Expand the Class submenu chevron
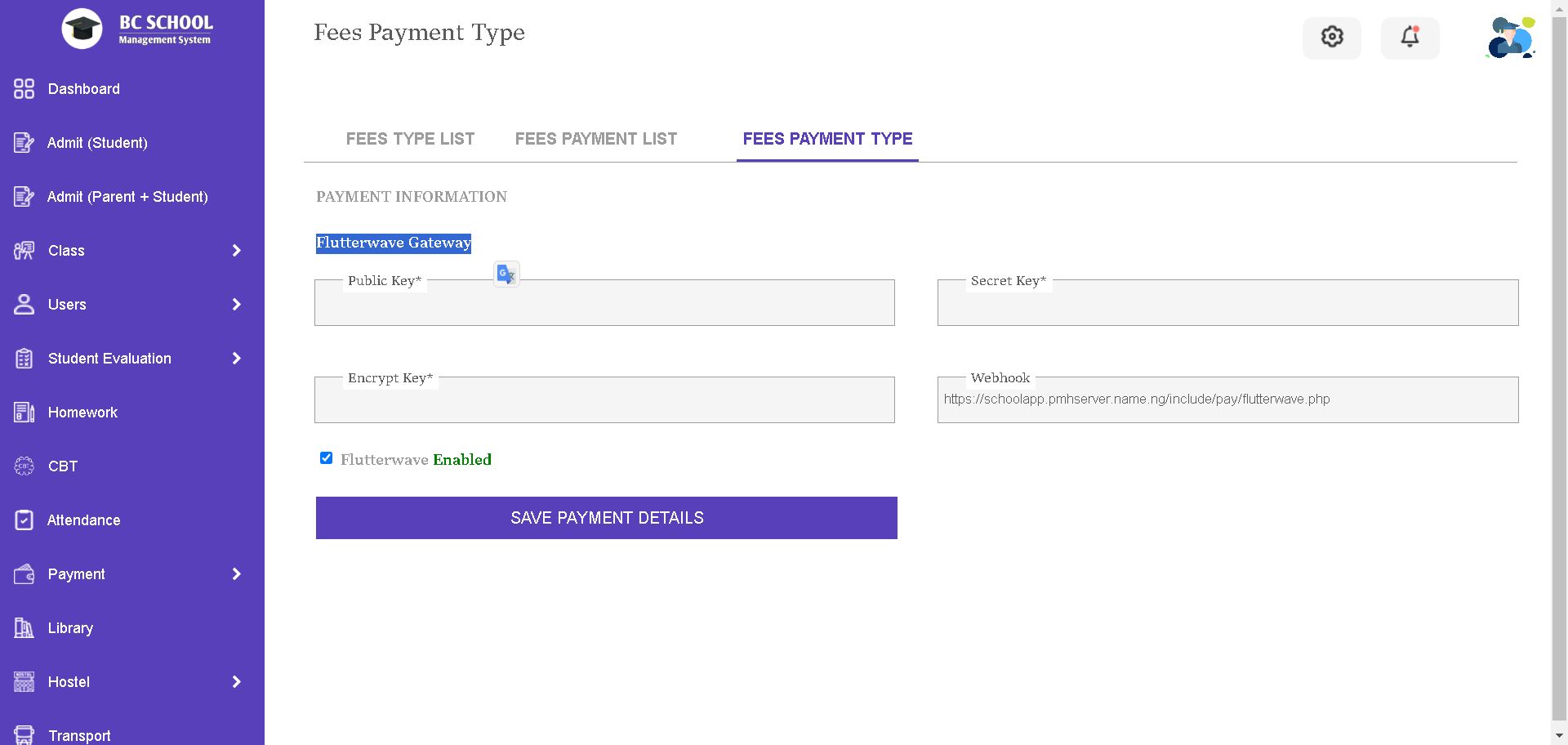The height and width of the screenshot is (745, 1568). 237,251
